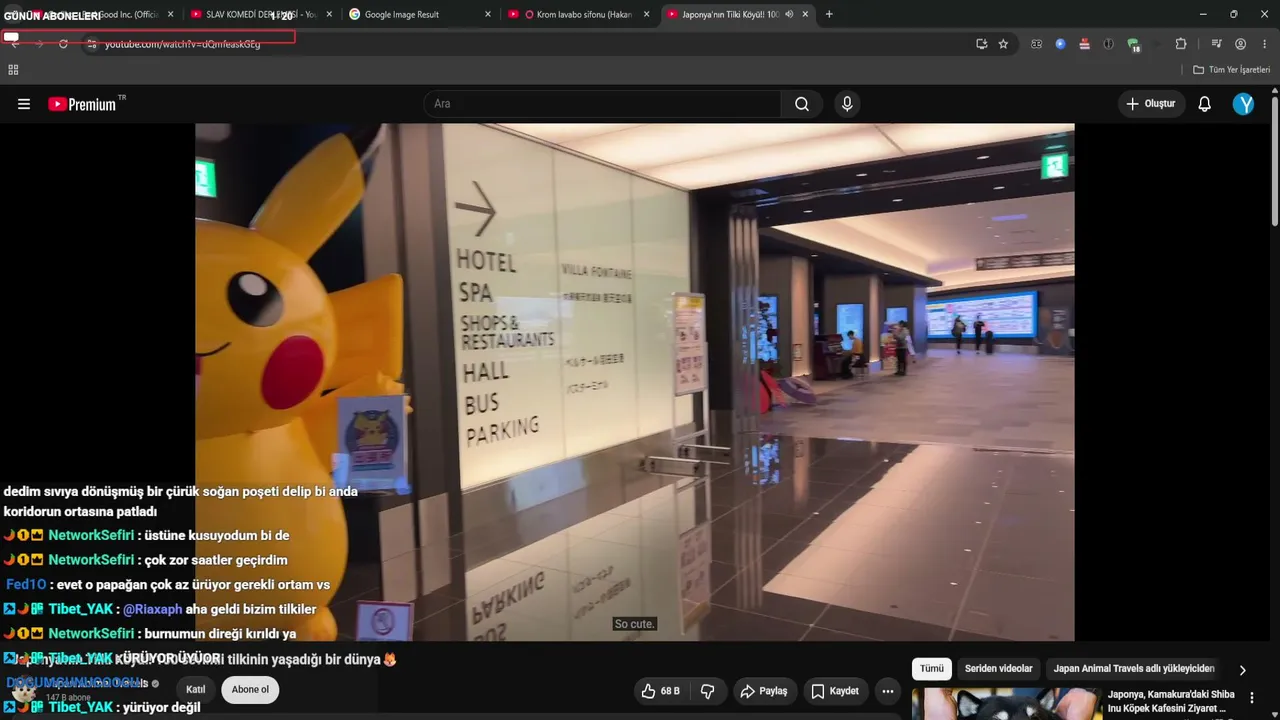Like the video with thumbs up
The image size is (1280, 720).
[x=659, y=691]
